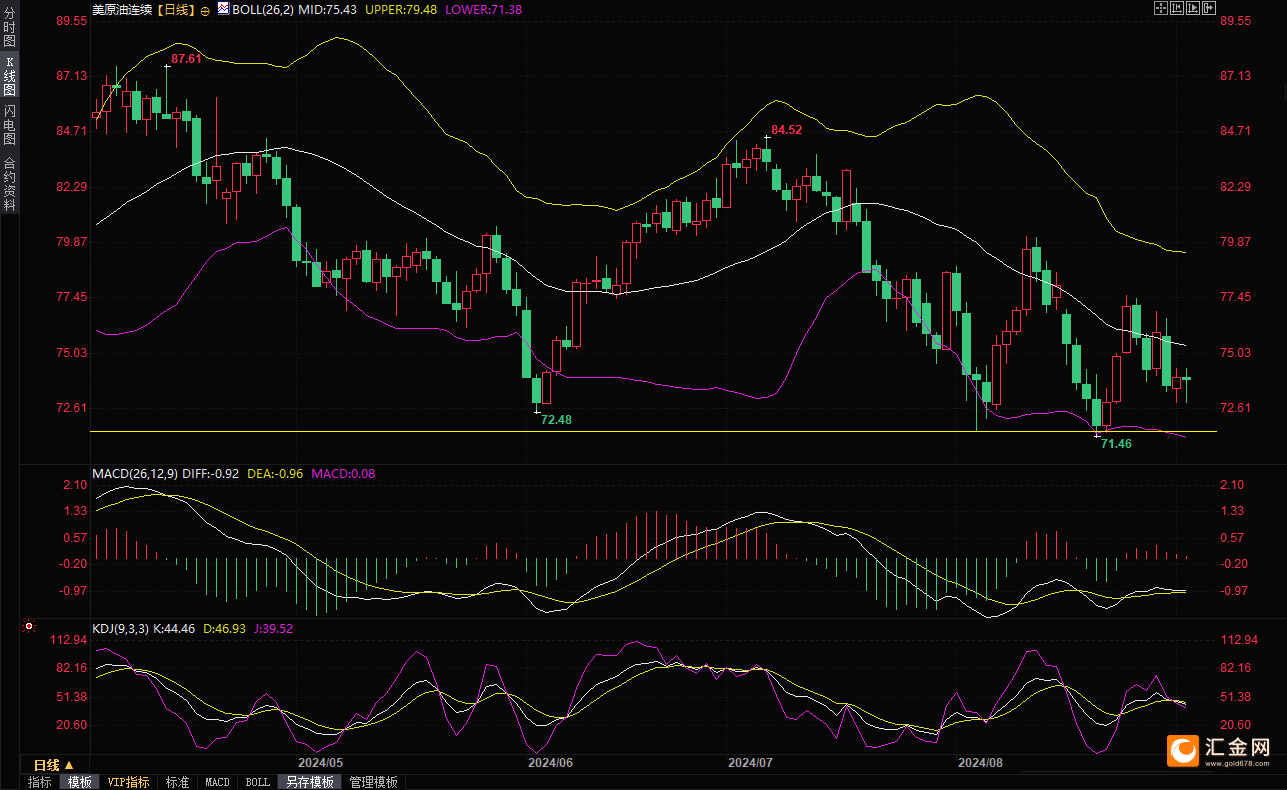Image resolution: width=1287 pixels, height=790 pixels.
Task: Click the 87.61 high price marker
Action: tap(186, 59)
